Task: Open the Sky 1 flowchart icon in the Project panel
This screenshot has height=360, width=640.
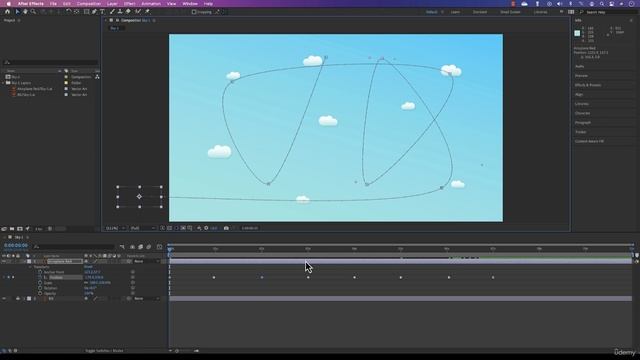Action: pyautogui.click(x=97, y=77)
